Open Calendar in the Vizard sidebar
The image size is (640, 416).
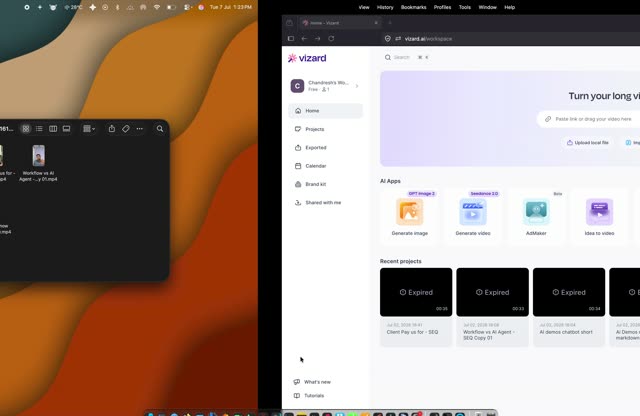(x=325, y=166)
